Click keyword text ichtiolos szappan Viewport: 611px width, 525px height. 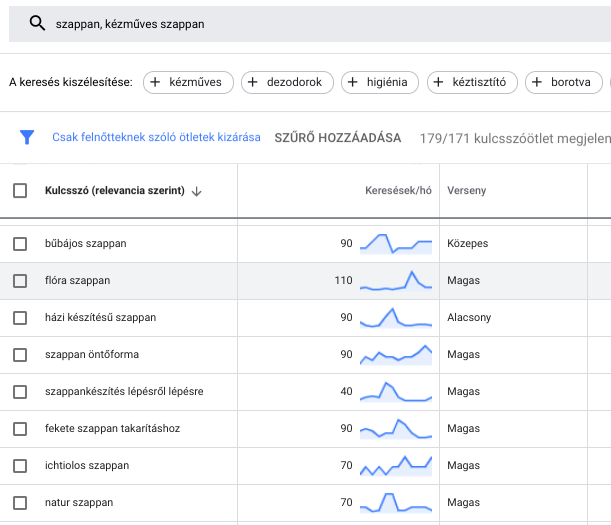(87, 466)
